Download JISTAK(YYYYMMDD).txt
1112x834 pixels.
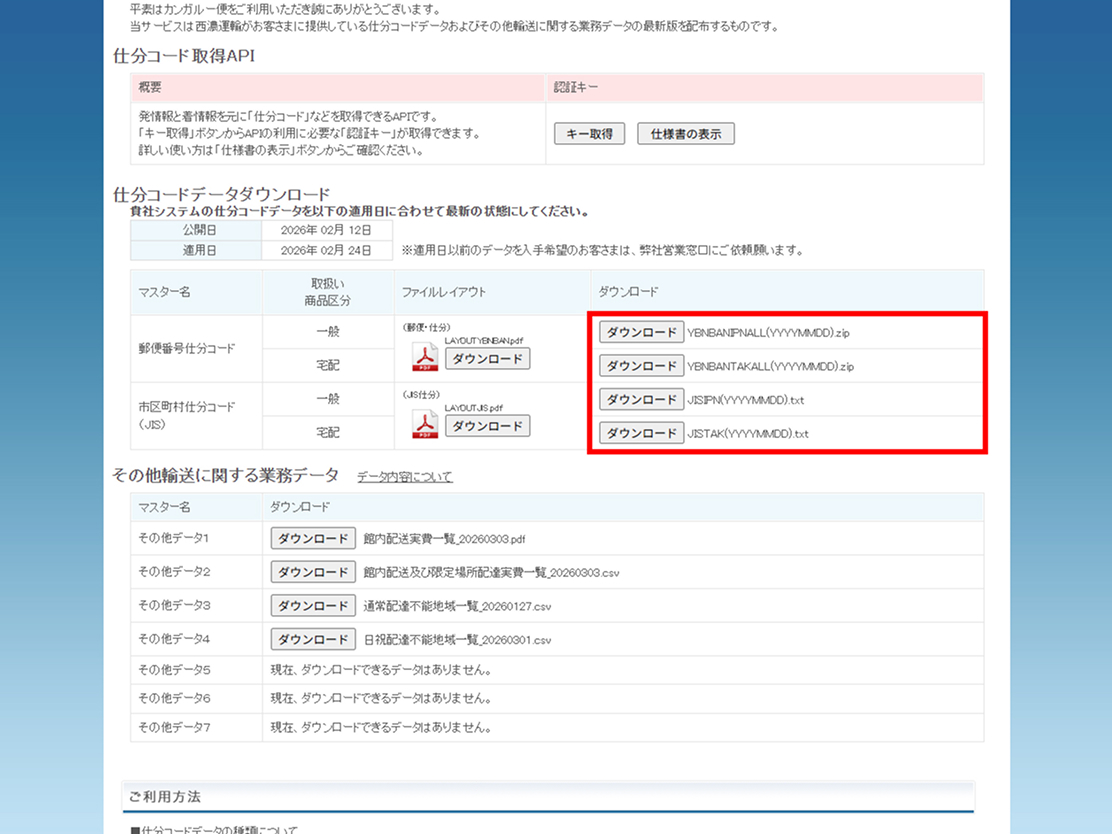pyautogui.click(x=642, y=433)
